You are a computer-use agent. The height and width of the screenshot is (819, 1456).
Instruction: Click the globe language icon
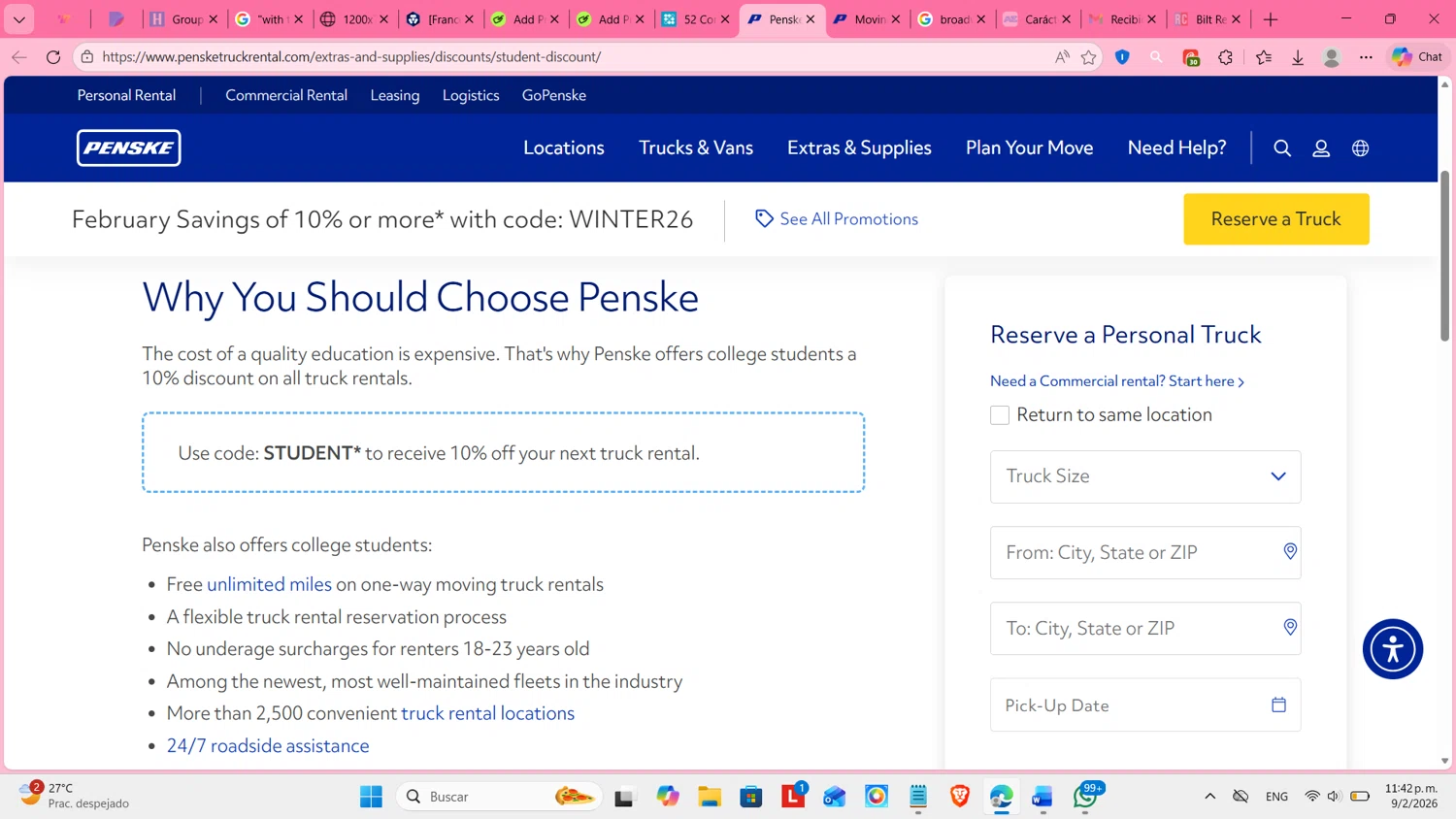[x=1360, y=148]
